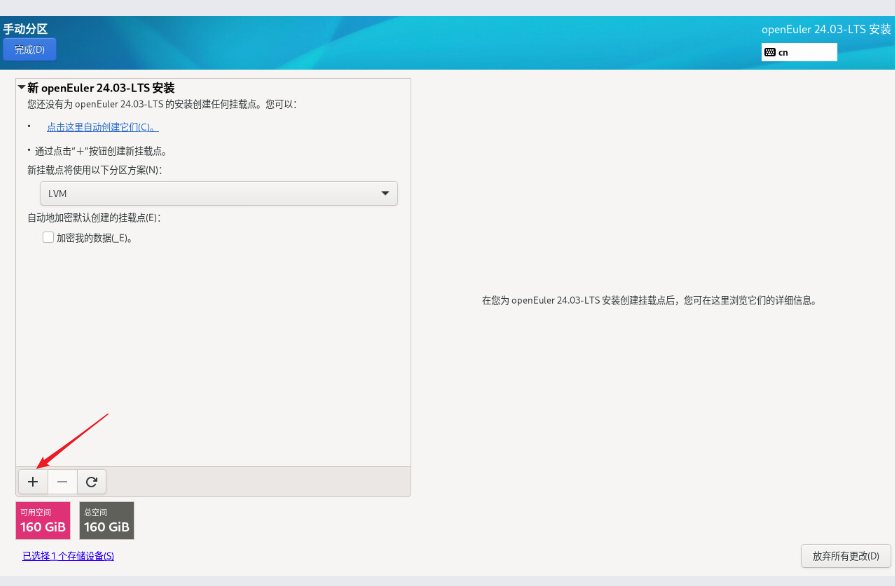Click the 手动分区 title text

click(x=25, y=29)
